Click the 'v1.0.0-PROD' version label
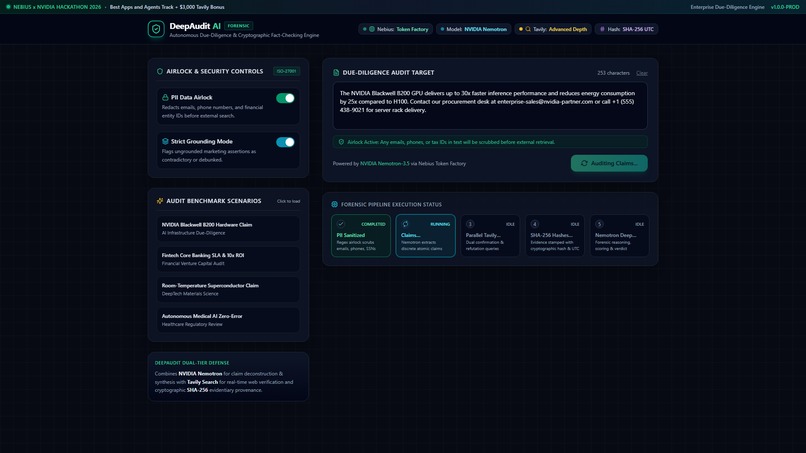The width and height of the screenshot is (806, 453). coord(785,7)
